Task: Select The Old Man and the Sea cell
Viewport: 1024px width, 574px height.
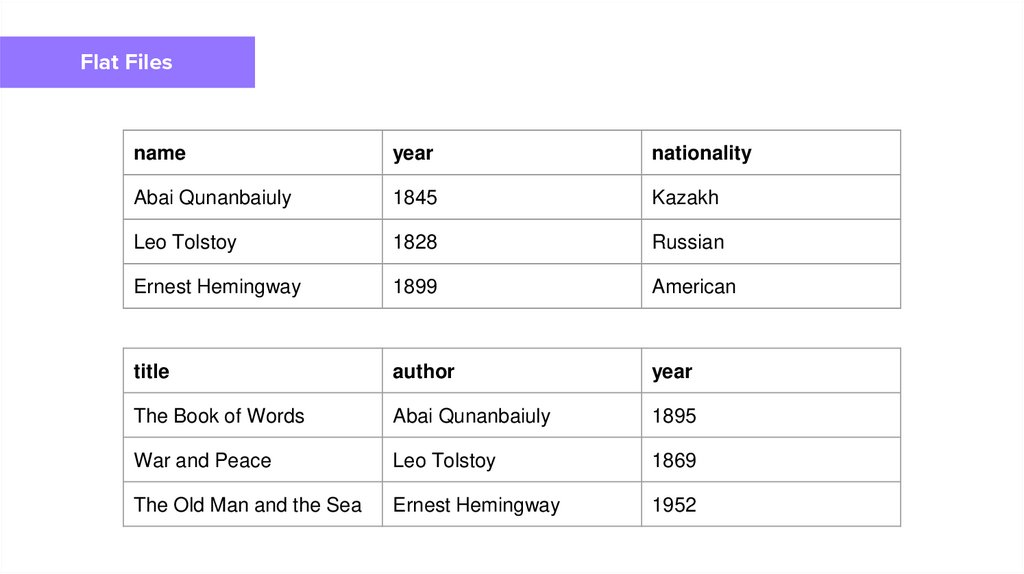Action: (x=248, y=505)
